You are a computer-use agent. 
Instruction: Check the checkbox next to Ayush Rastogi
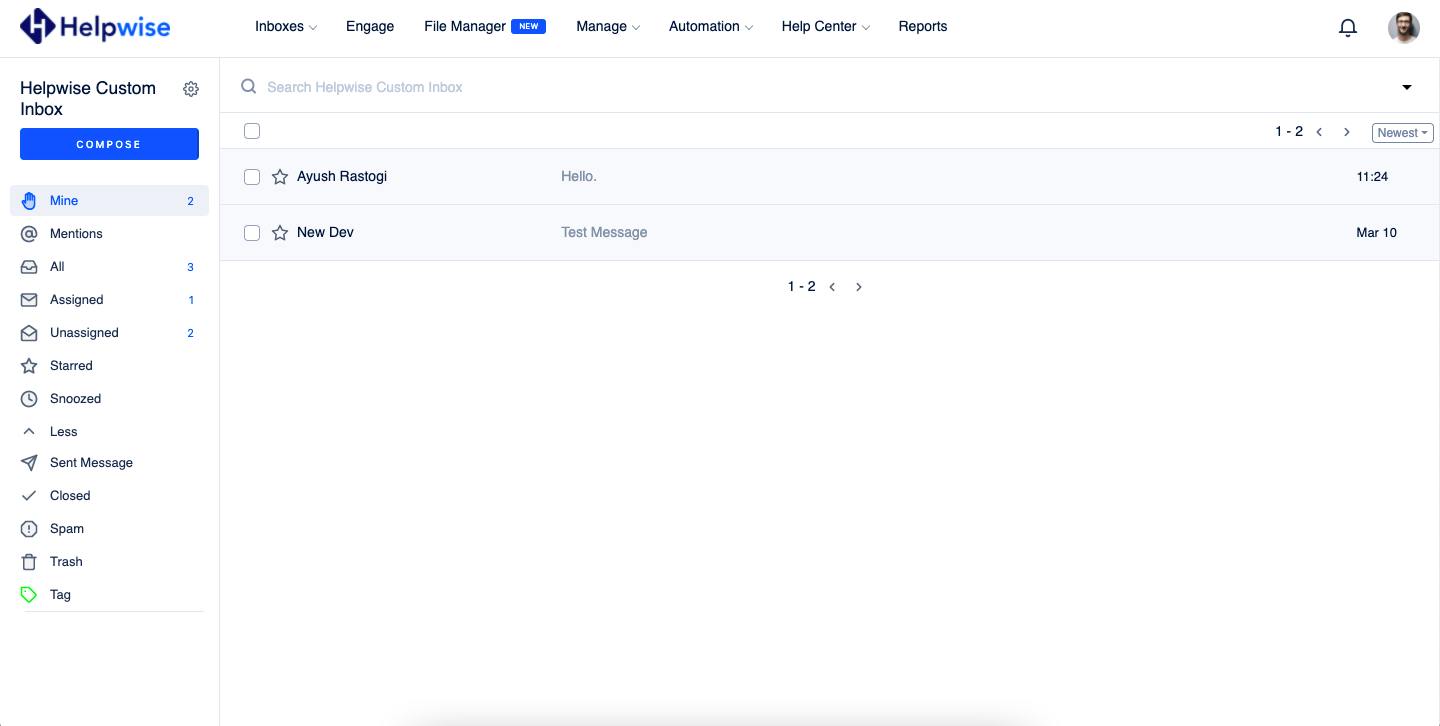point(252,177)
